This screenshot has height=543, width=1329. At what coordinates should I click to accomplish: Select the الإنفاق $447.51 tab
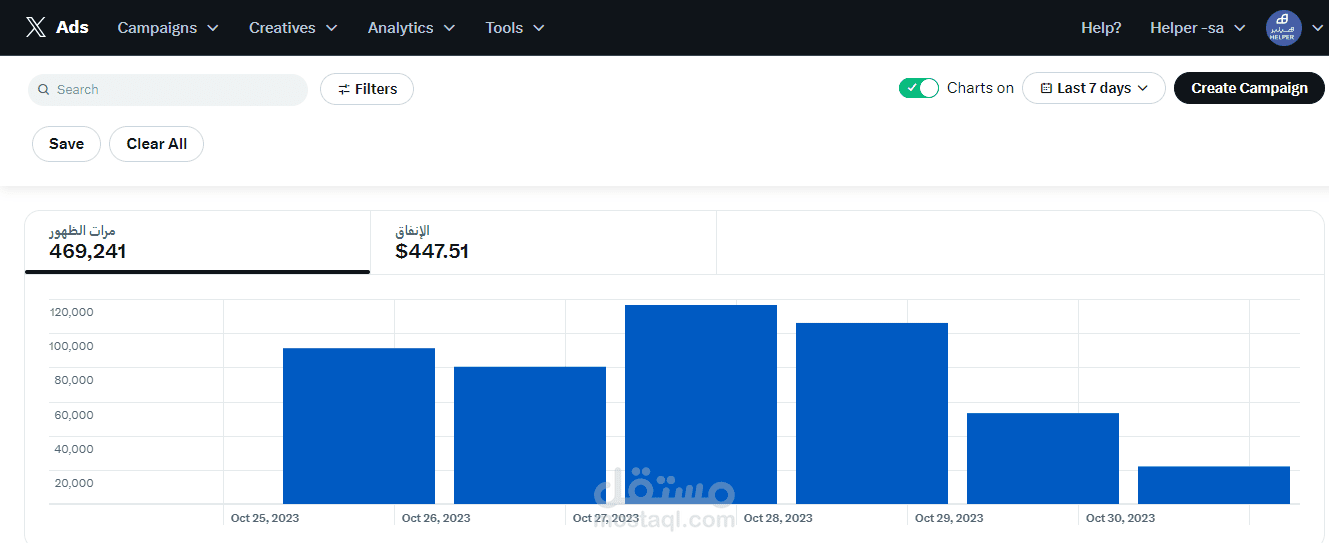coord(543,242)
